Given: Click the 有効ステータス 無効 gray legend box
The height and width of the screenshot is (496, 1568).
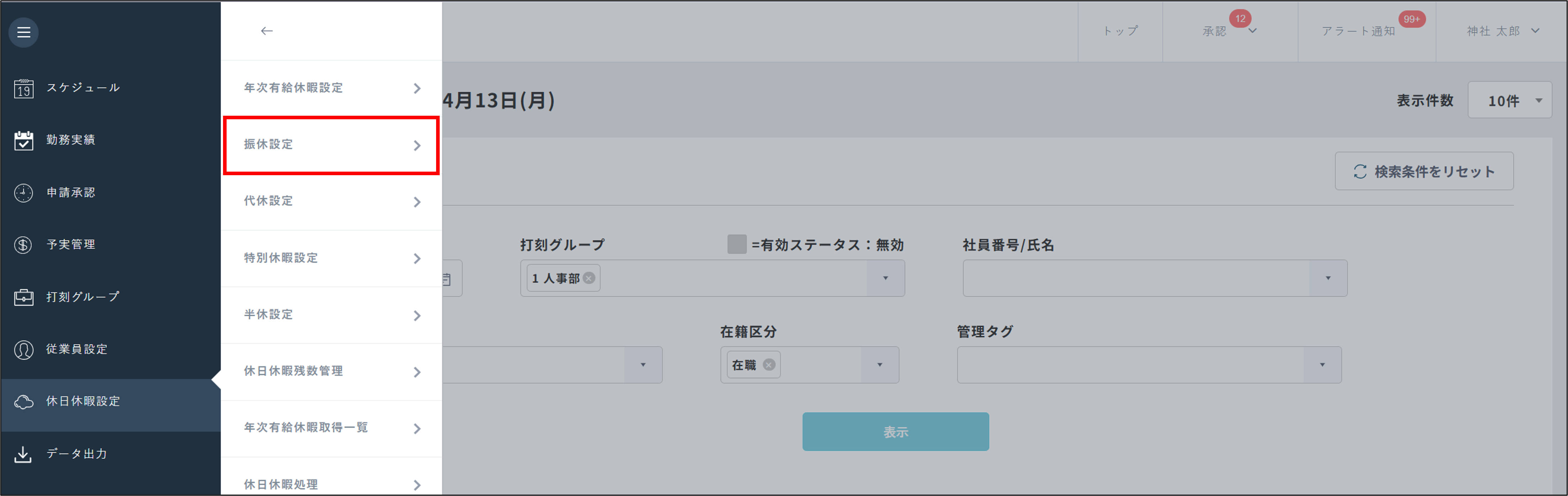Looking at the screenshot, I should (737, 244).
